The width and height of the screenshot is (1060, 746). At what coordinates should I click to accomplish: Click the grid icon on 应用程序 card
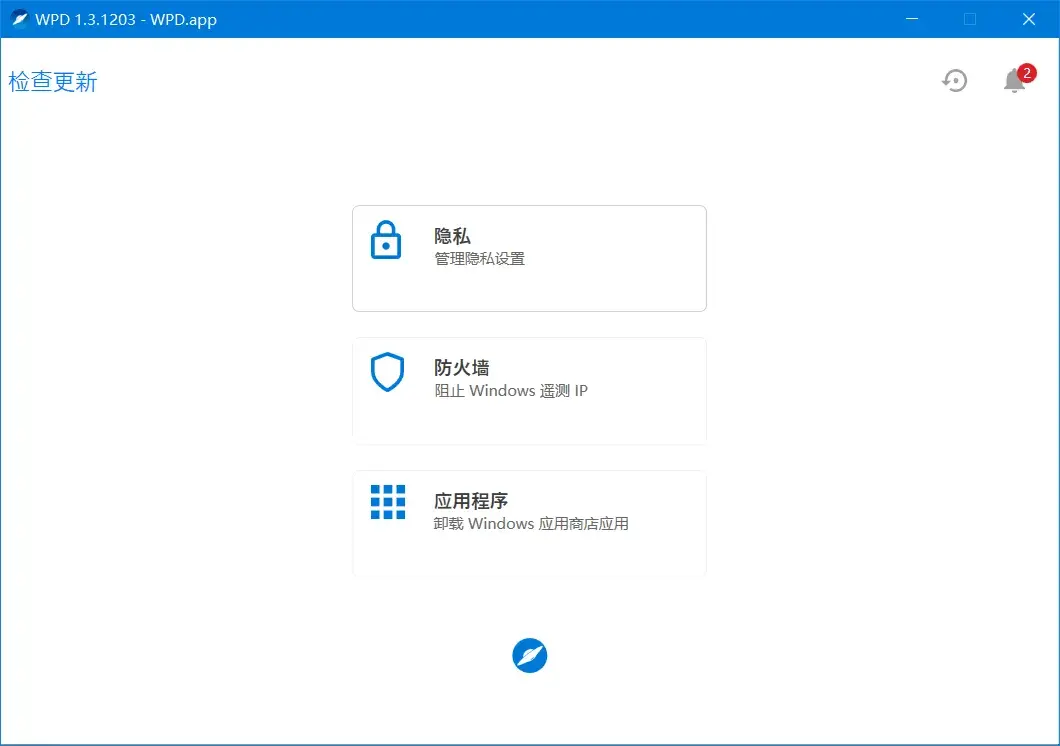(x=388, y=502)
